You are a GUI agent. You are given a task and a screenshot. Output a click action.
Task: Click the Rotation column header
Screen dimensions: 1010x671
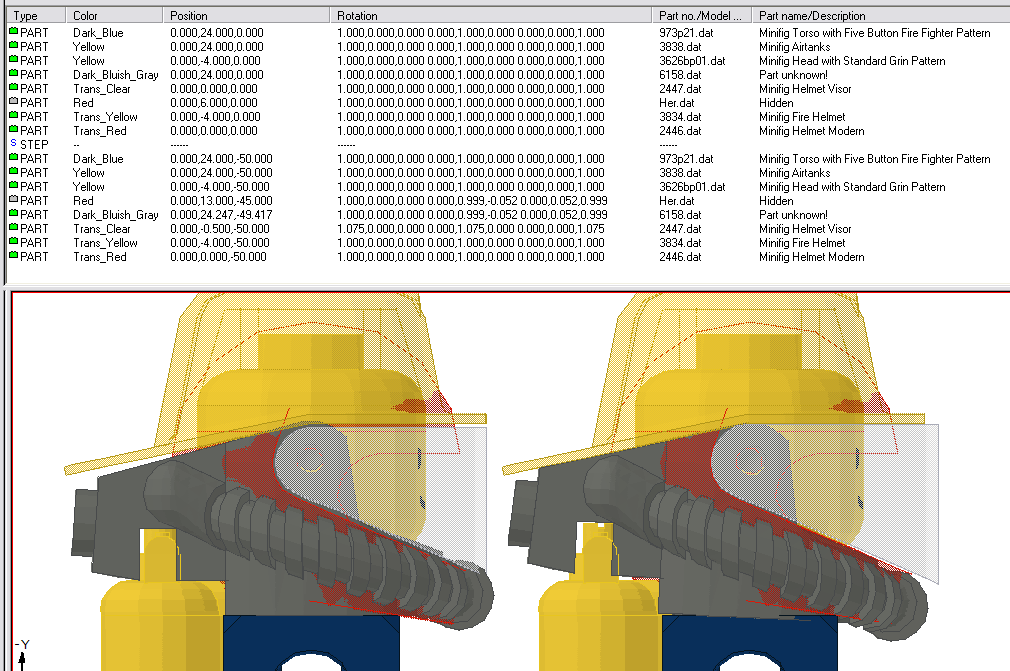point(491,15)
